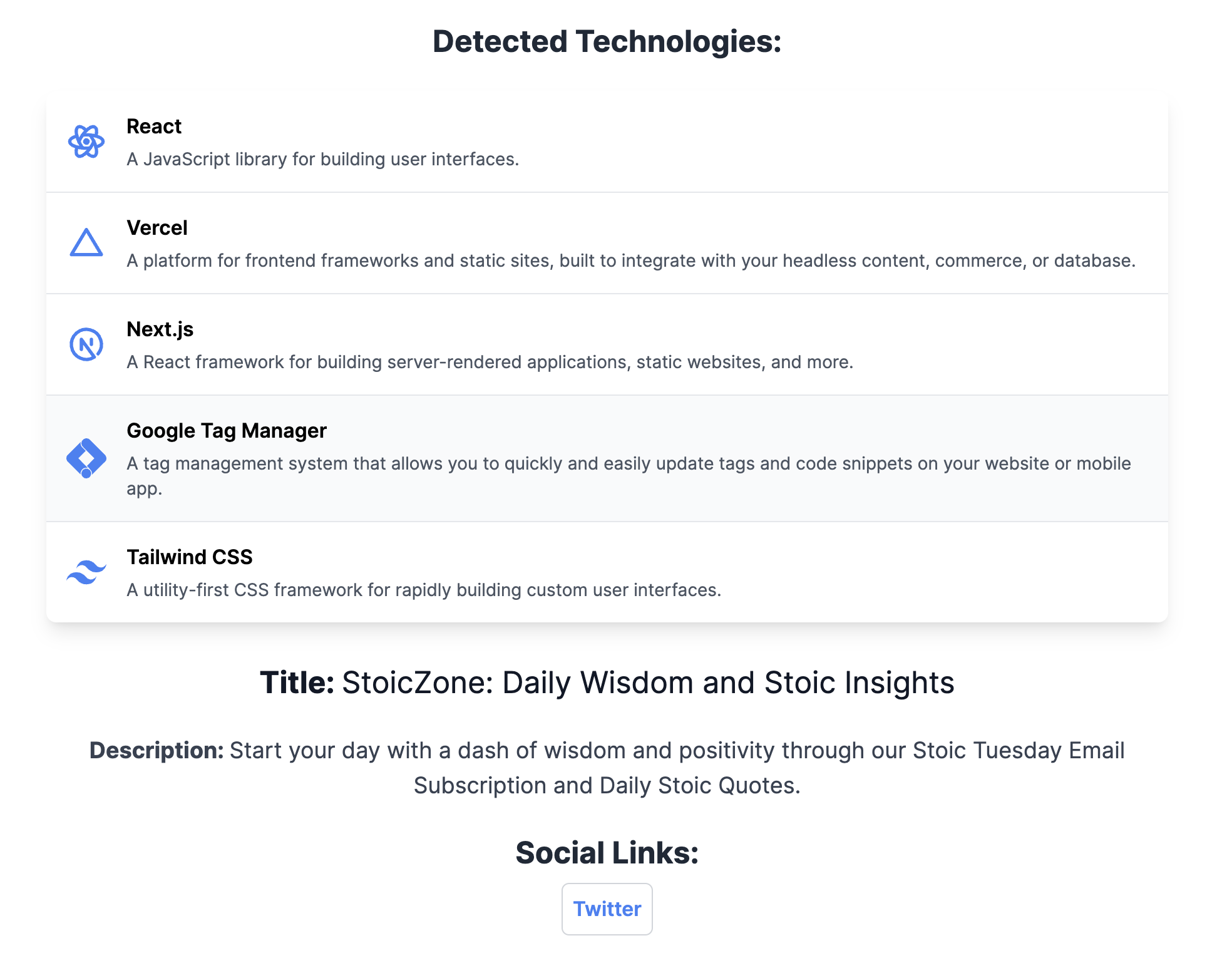Select the Vercel technology title
The height and width of the screenshot is (953, 1232).
point(157,228)
